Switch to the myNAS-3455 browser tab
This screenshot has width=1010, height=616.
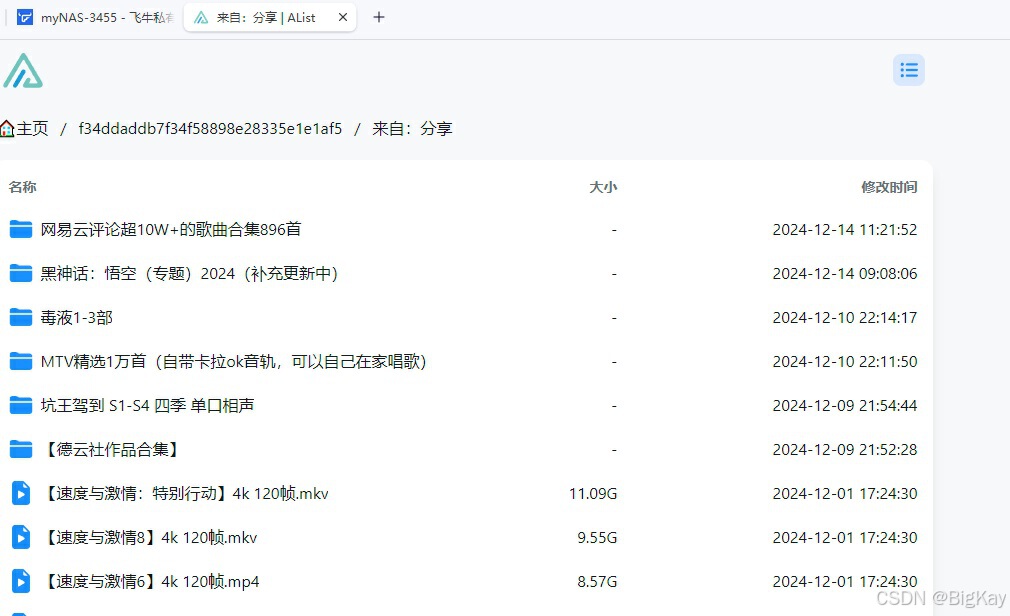(95, 17)
